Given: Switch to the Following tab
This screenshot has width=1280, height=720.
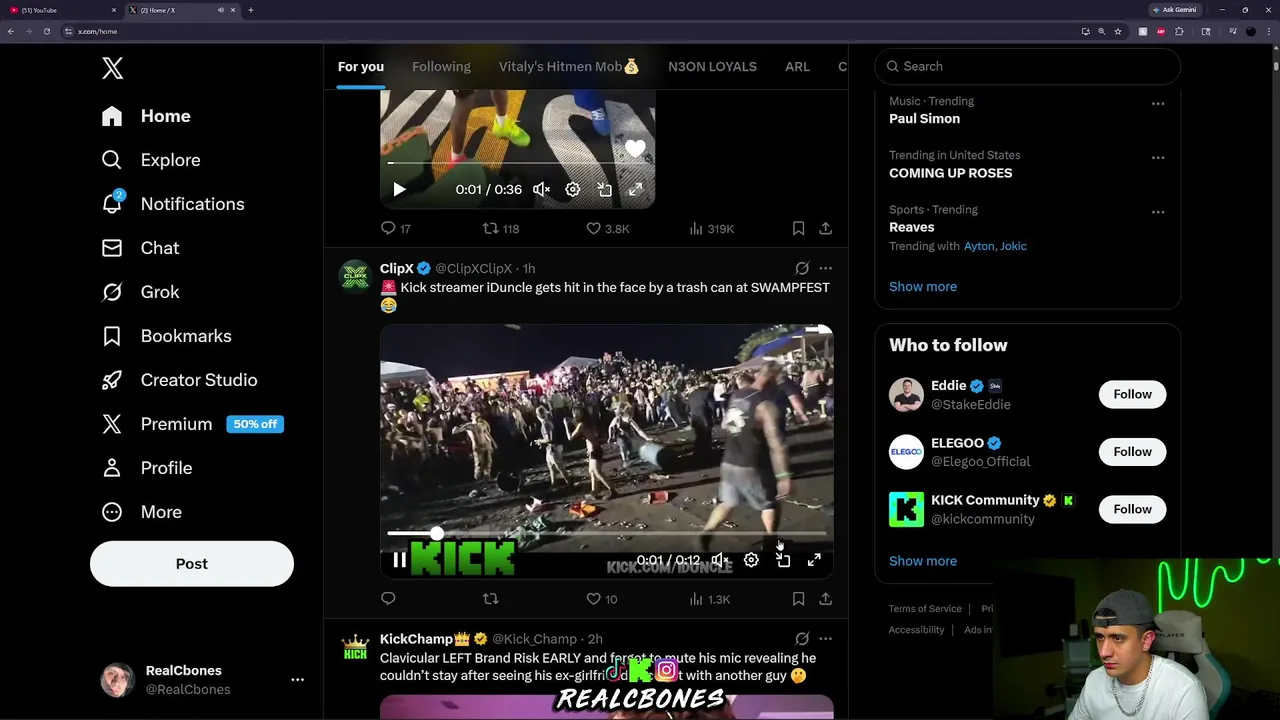Looking at the screenshot, I should pos(441,67).
